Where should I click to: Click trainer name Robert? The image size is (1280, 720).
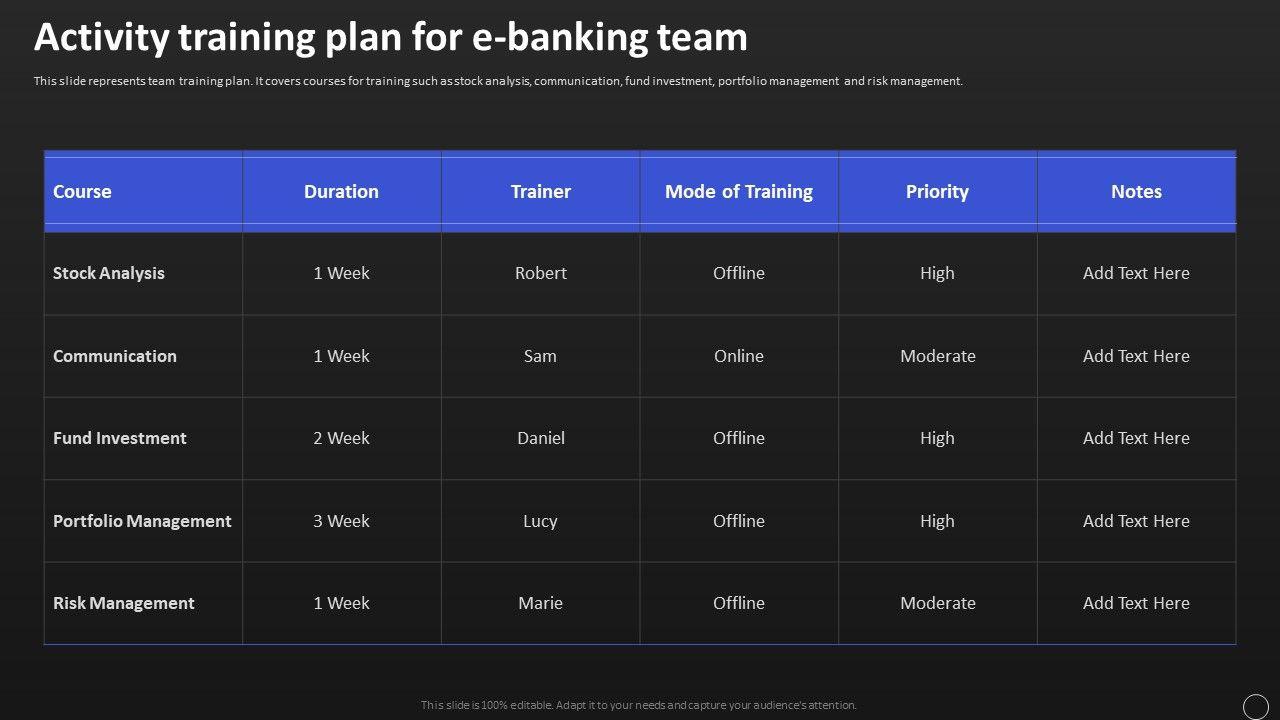(540, 273)
